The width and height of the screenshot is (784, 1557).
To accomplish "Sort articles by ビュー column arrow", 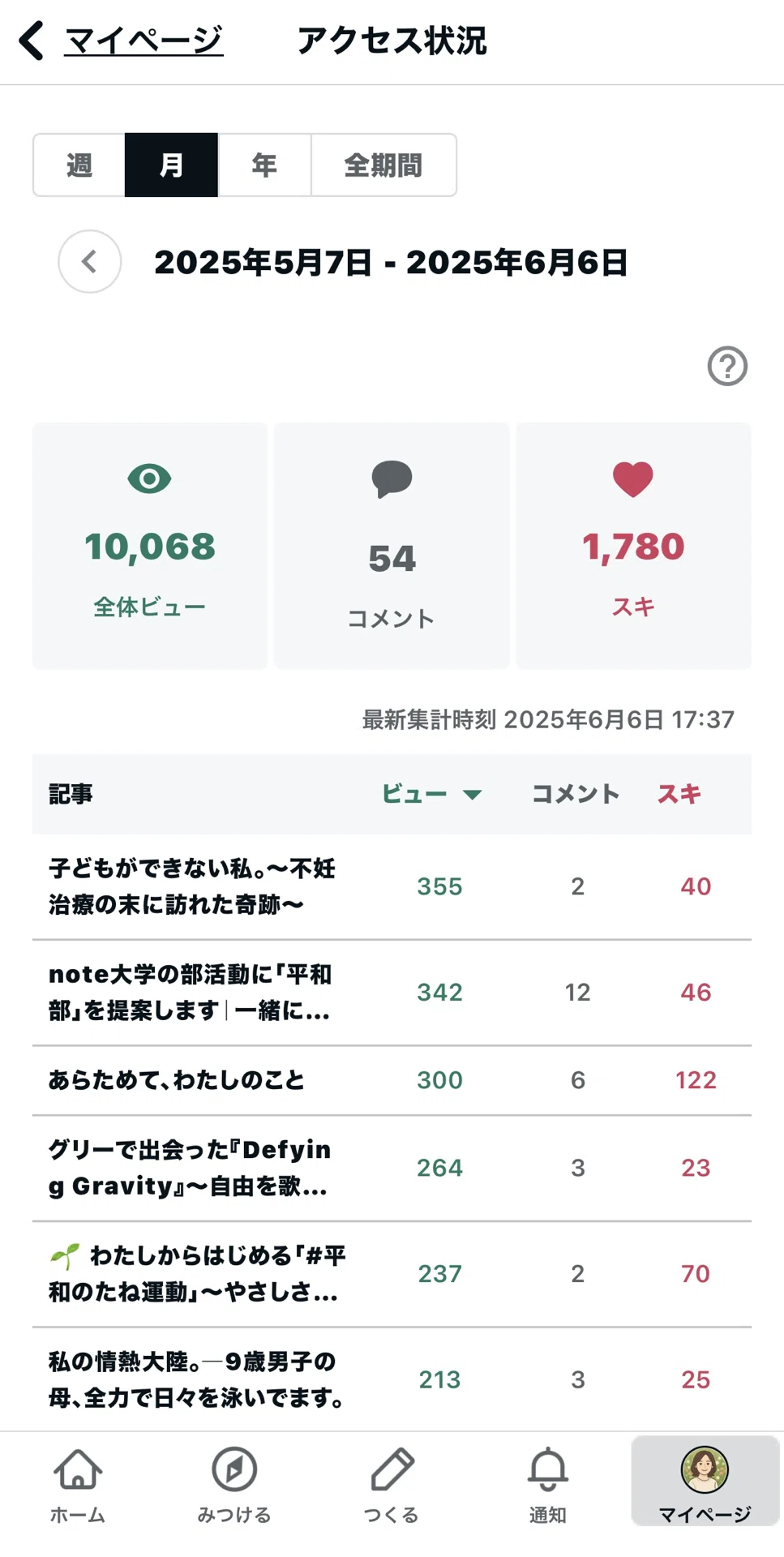I will 473,795.
